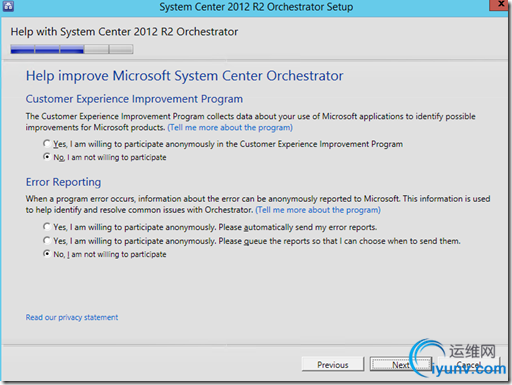Continue with the Next button
512x385 pixels.
coord(400,365)
